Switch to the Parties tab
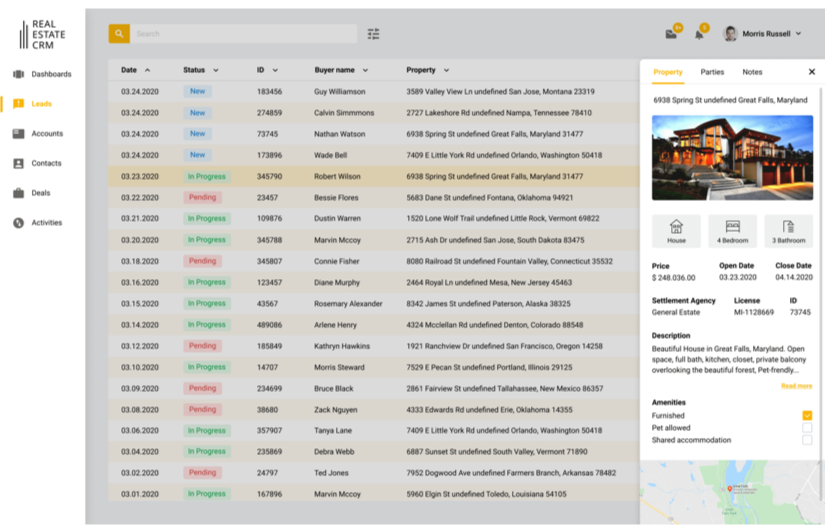The width and height of the screenshot is (825, 525). click(x=712, y=72)
